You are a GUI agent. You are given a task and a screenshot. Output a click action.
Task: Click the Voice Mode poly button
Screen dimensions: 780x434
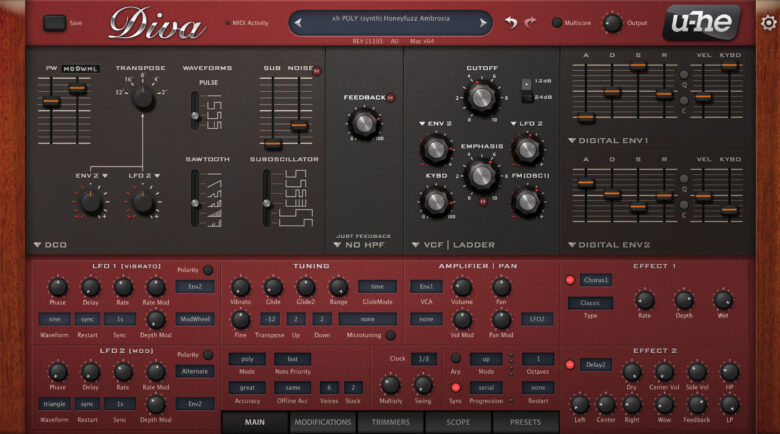point(247,359)
